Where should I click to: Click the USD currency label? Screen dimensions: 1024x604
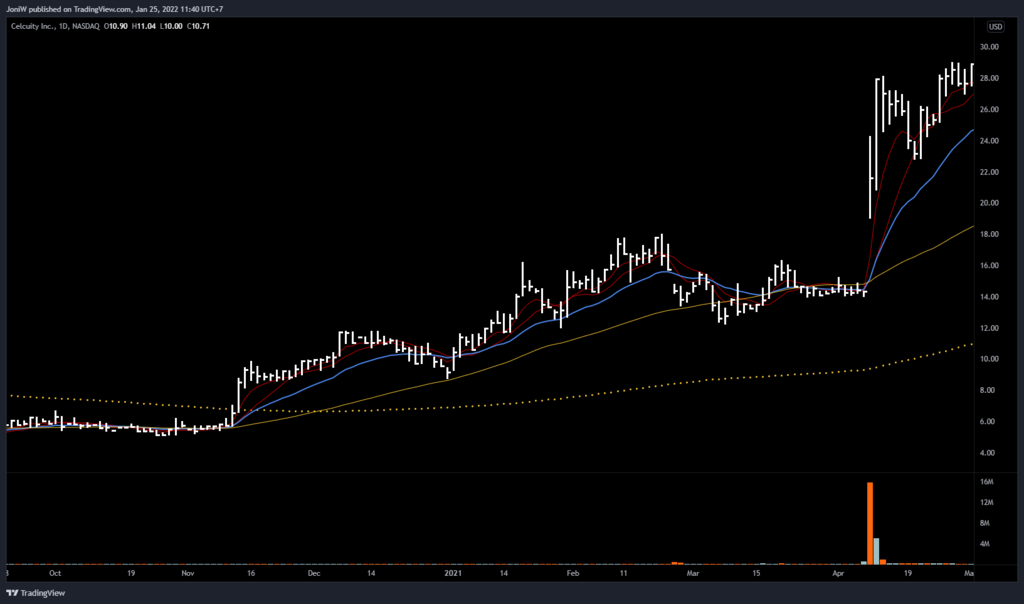pos(996,27)
